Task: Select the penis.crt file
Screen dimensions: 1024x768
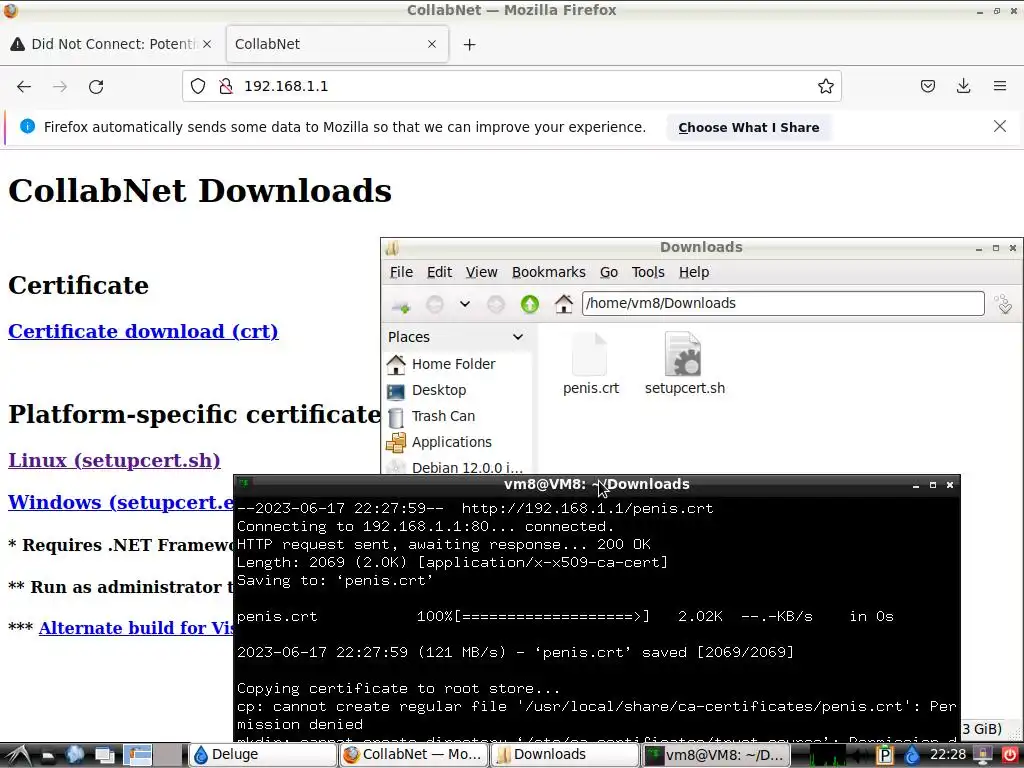Action: tap(590, 363)
